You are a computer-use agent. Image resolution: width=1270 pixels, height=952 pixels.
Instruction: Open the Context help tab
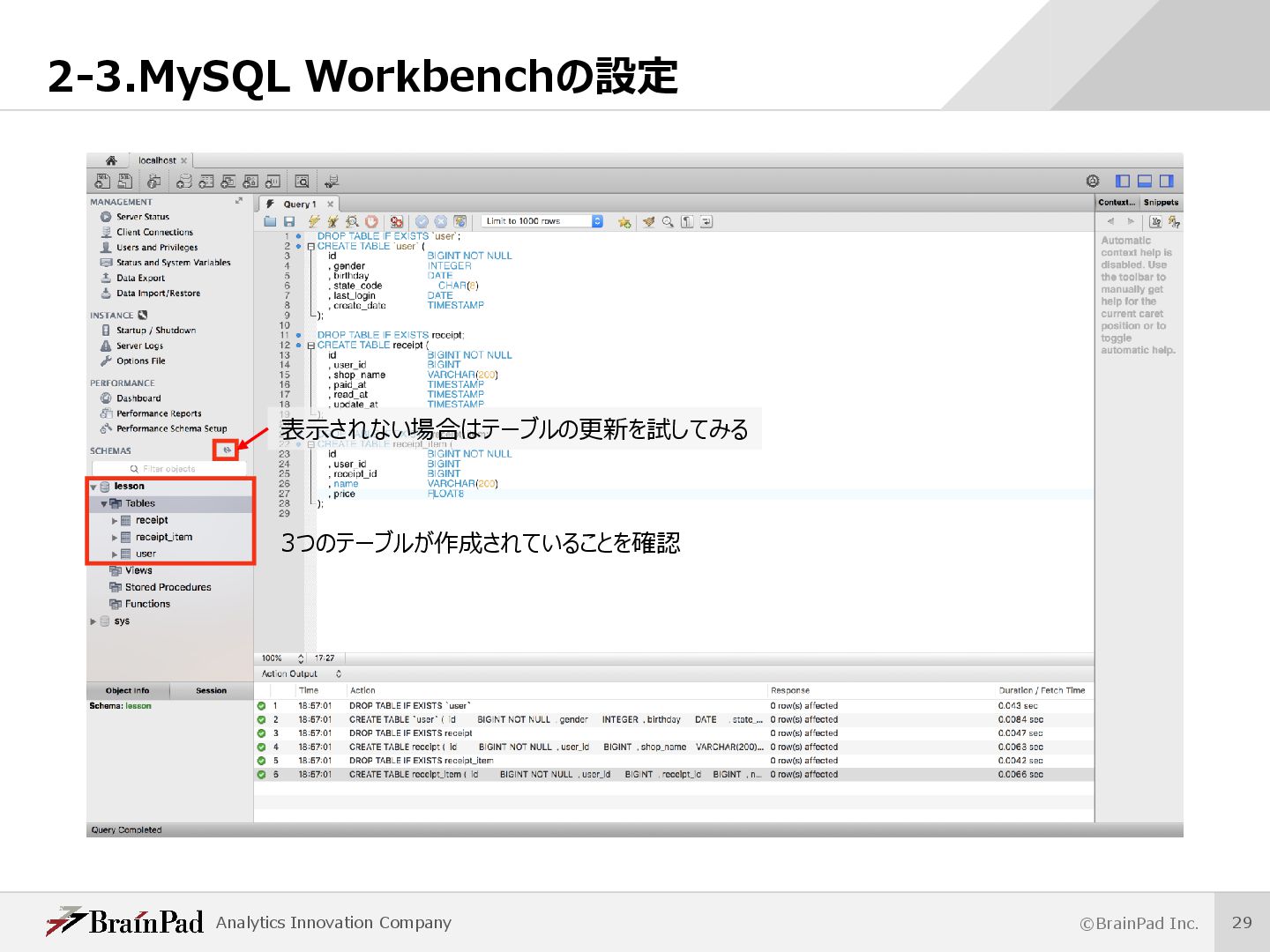coord(1117,203)
